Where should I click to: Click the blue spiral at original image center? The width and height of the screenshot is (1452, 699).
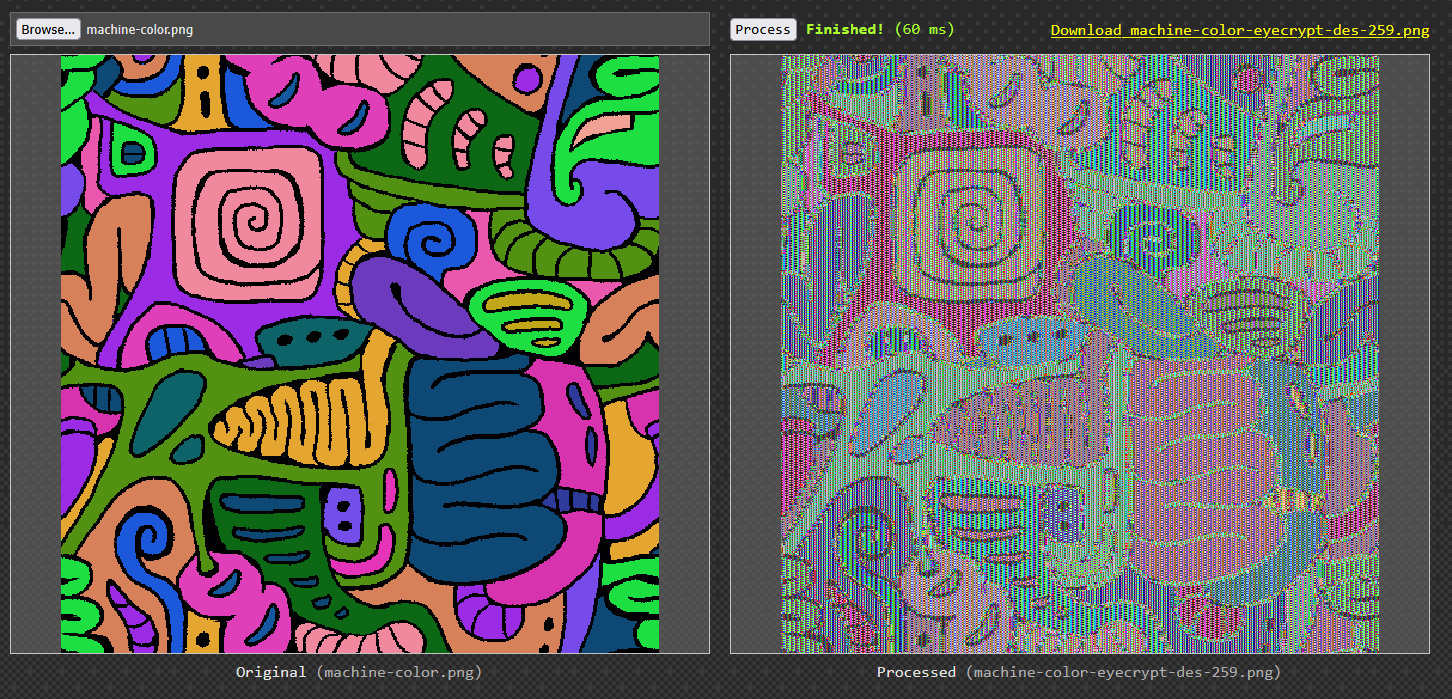(432, 242)
